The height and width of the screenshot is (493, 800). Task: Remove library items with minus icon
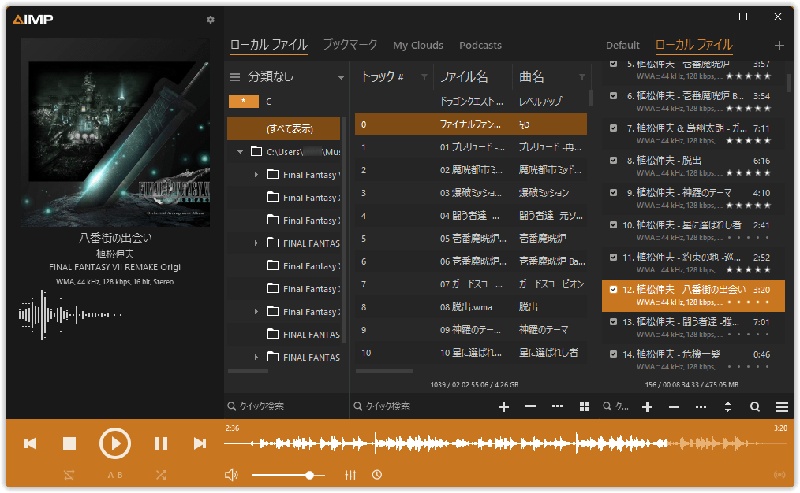pyautogui.click(x=531, y=407)
